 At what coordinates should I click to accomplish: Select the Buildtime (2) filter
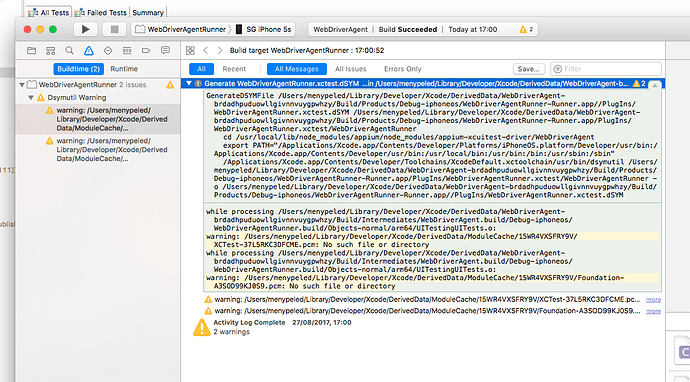[79, 69]
